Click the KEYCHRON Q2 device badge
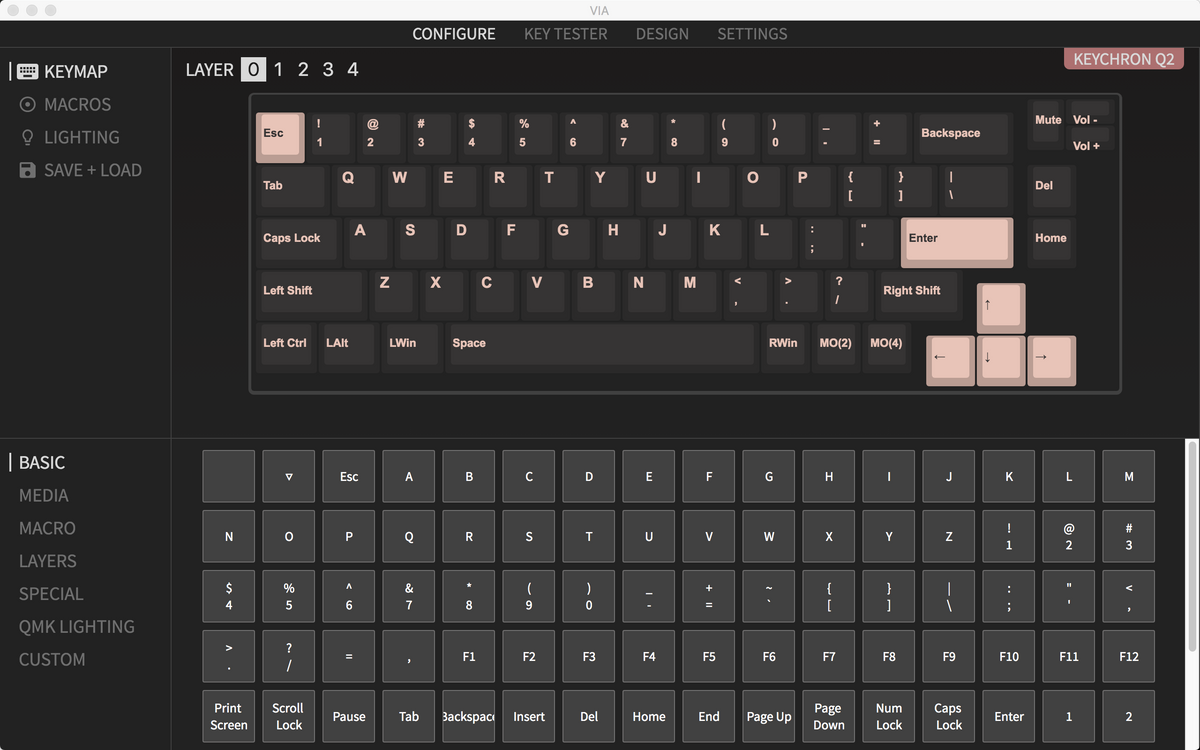This screenshot has height=750, width=1200. [1123, 58]
